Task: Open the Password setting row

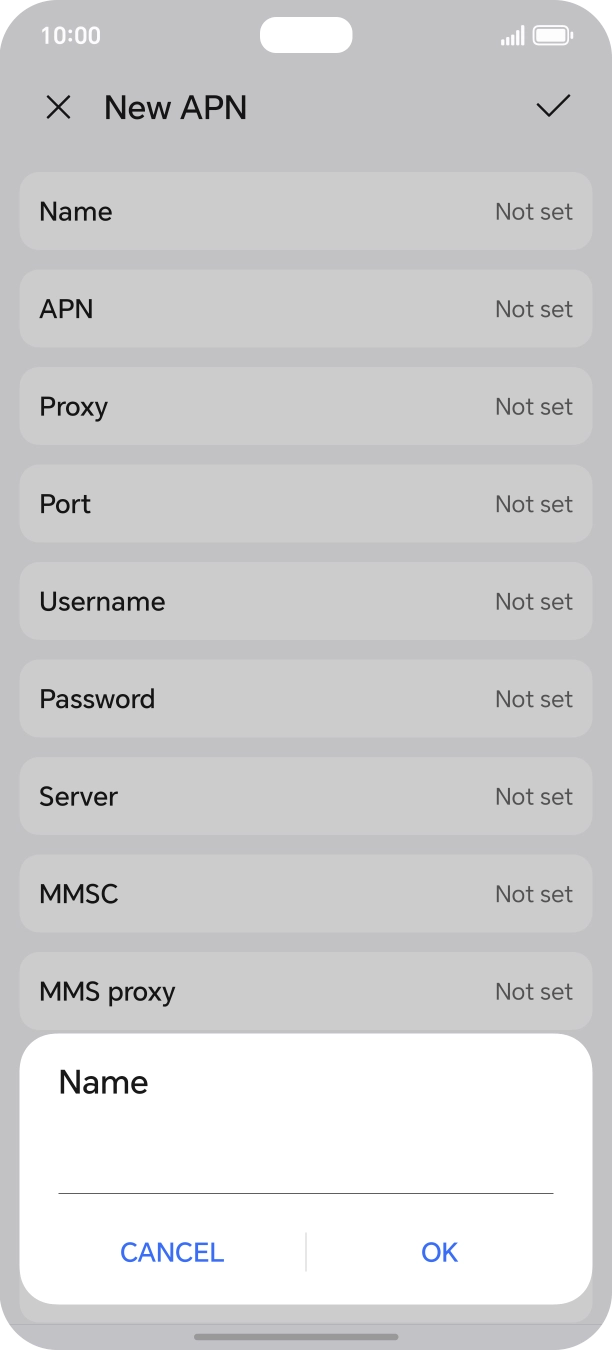Action: [x=305, y=698]
